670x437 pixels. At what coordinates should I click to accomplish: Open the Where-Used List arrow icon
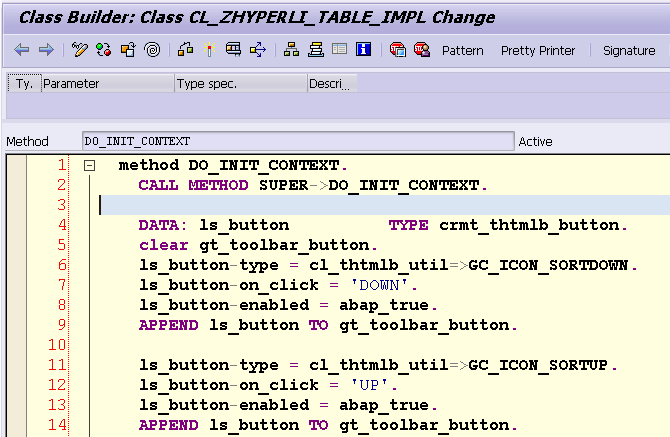[258, 50]
